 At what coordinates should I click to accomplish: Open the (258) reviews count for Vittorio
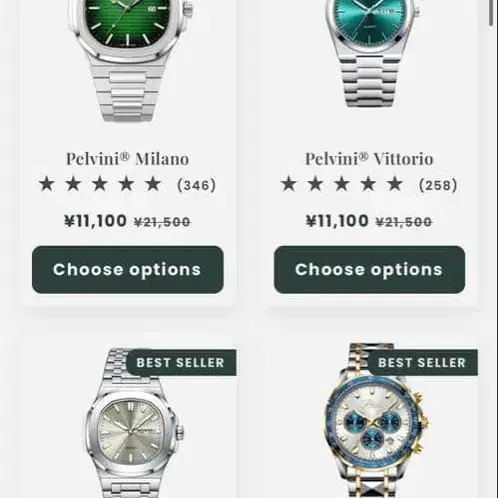[438, 185]
